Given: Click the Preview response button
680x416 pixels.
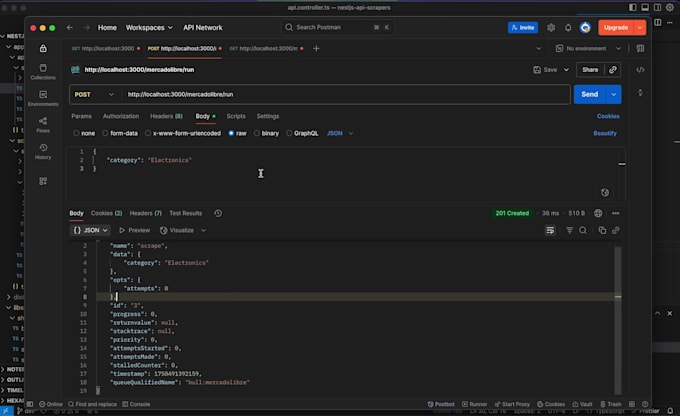Looking at the screenshot, I should [134, 230].
